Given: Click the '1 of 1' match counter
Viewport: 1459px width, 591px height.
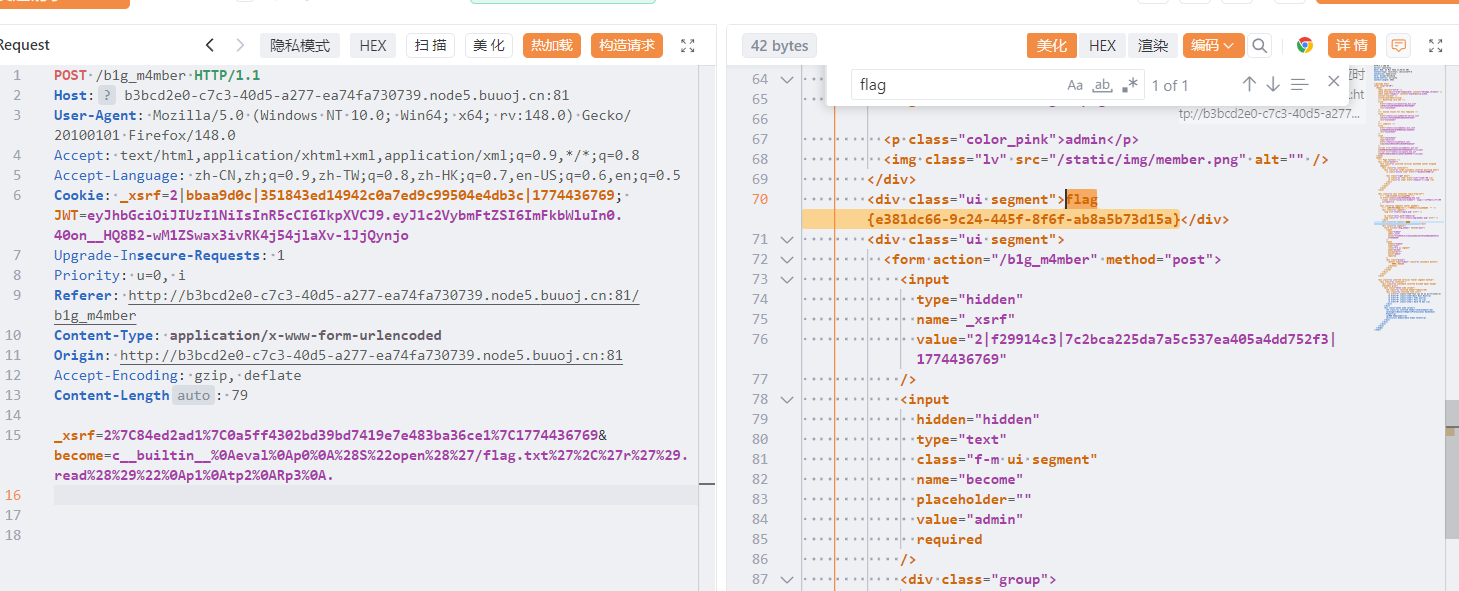Looking at the screenshot, I should click(x=1170, y=85).
